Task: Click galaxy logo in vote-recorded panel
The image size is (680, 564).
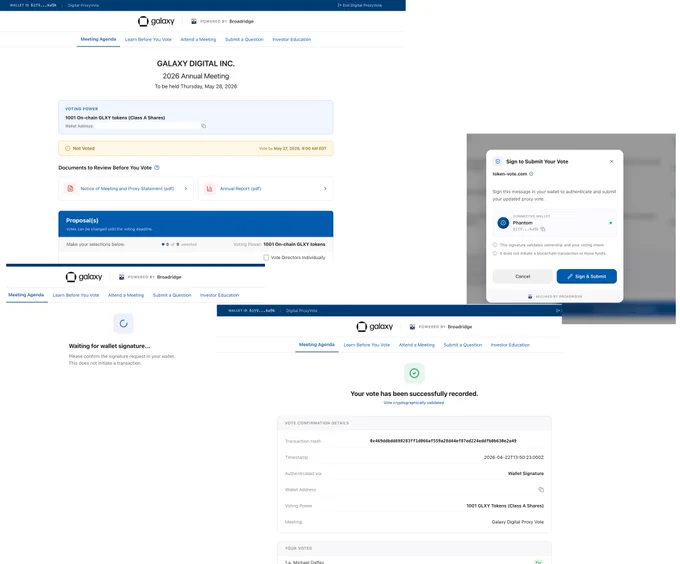Action: point(375,327)
